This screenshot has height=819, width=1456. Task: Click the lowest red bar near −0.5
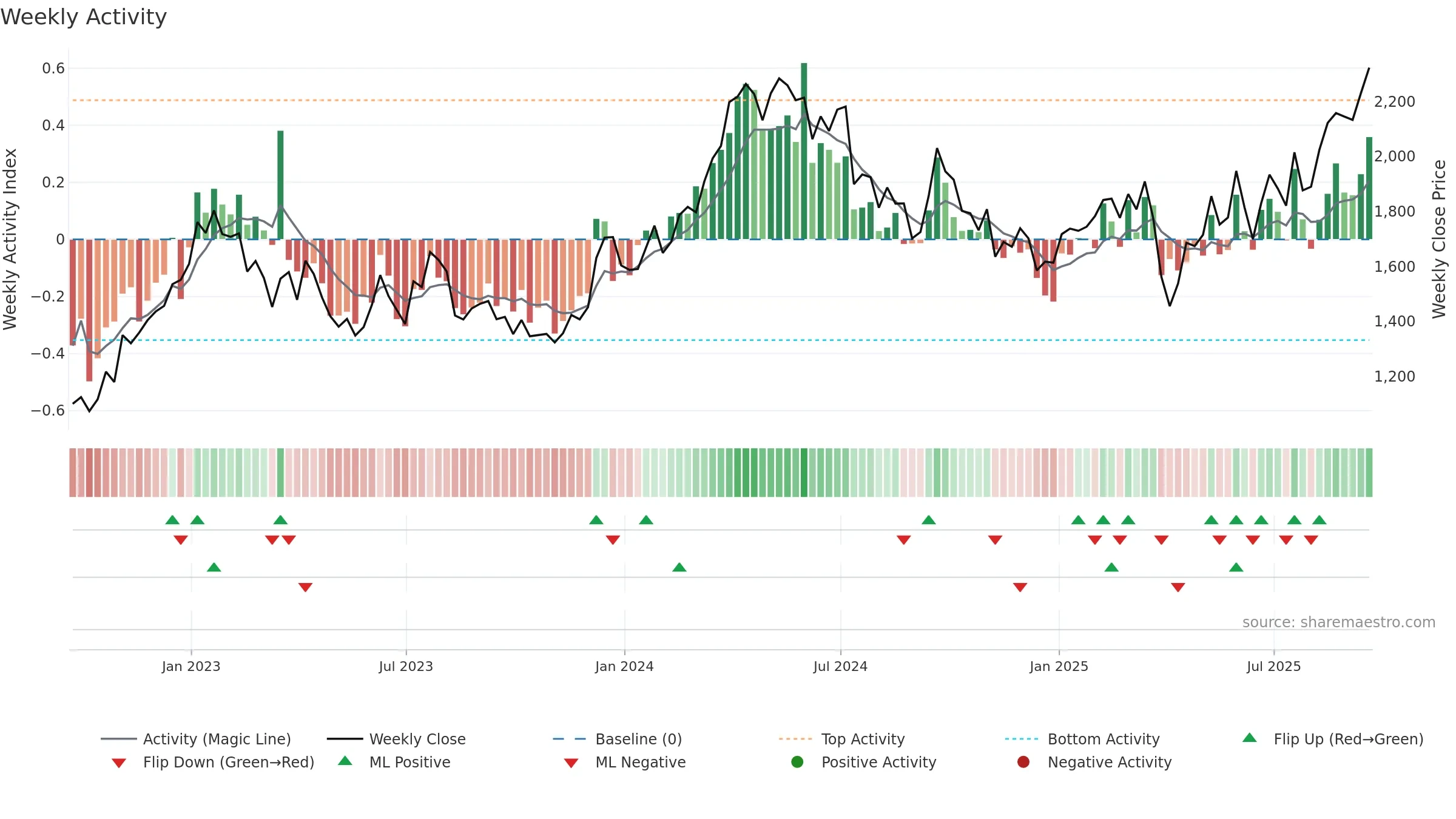click(x=89, y=311)
